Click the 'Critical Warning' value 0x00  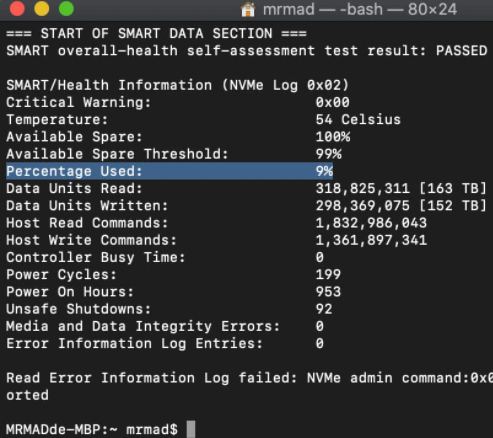(333, 102)
